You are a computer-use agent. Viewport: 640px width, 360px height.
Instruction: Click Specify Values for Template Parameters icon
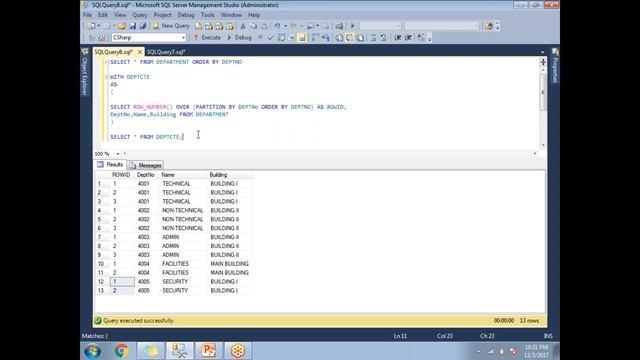421,38
